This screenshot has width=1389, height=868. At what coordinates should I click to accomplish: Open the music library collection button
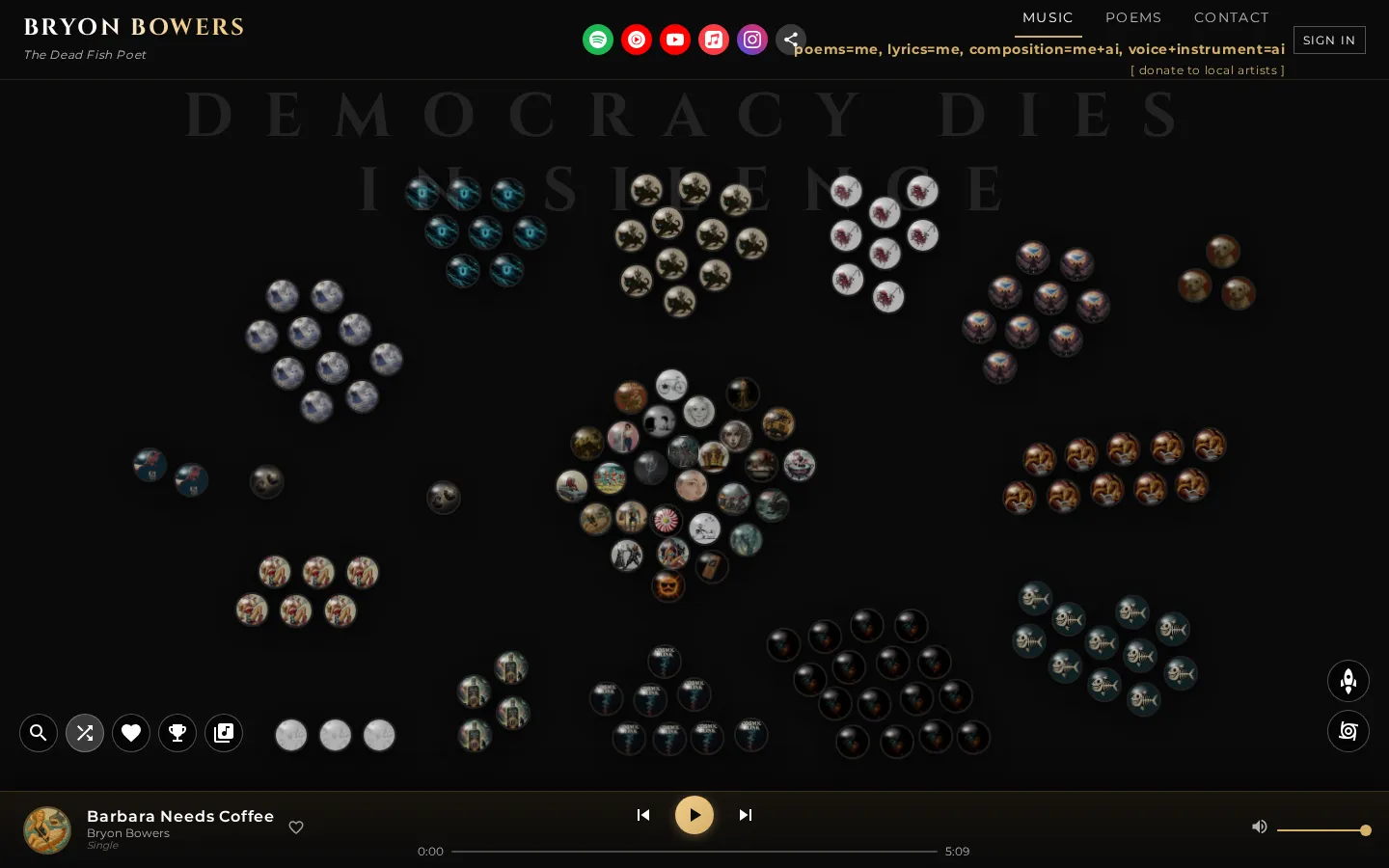pyautogui.click(x=224, y=733)
